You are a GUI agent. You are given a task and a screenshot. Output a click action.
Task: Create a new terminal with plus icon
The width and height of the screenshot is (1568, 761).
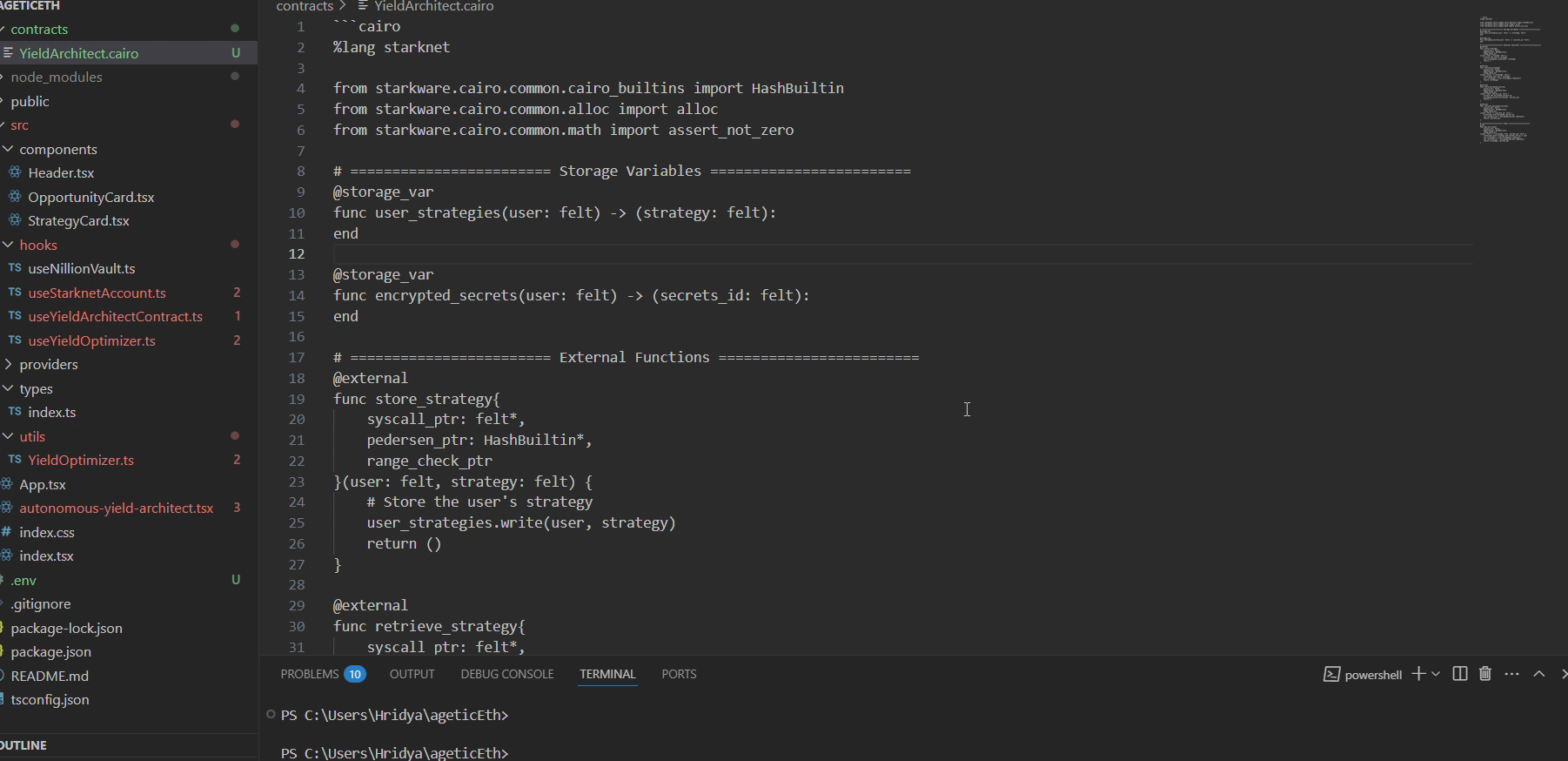(x=1418, y=673)
